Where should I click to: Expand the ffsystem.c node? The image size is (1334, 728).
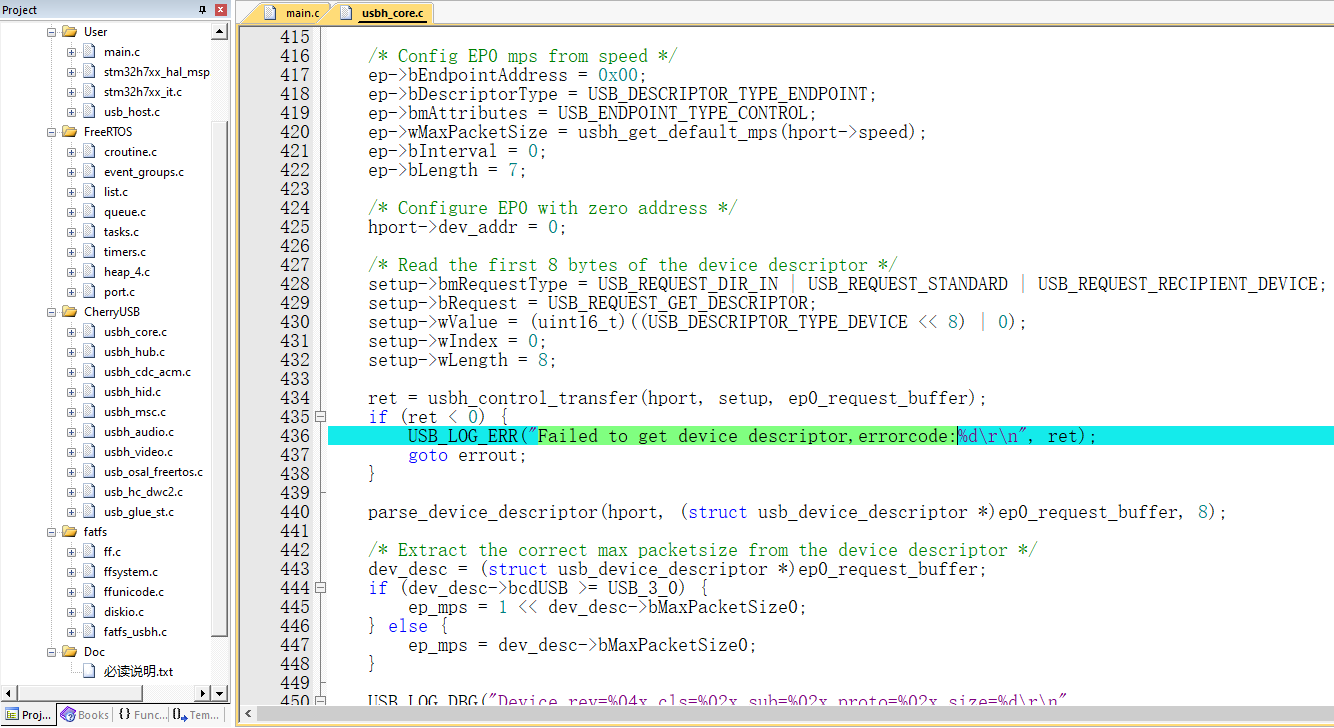coord(72,572)
